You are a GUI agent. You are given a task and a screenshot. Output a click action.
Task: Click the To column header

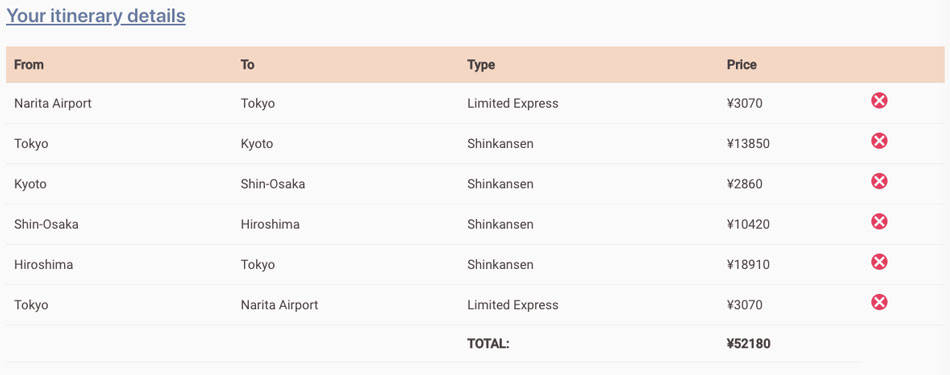(x=247, y=64)
